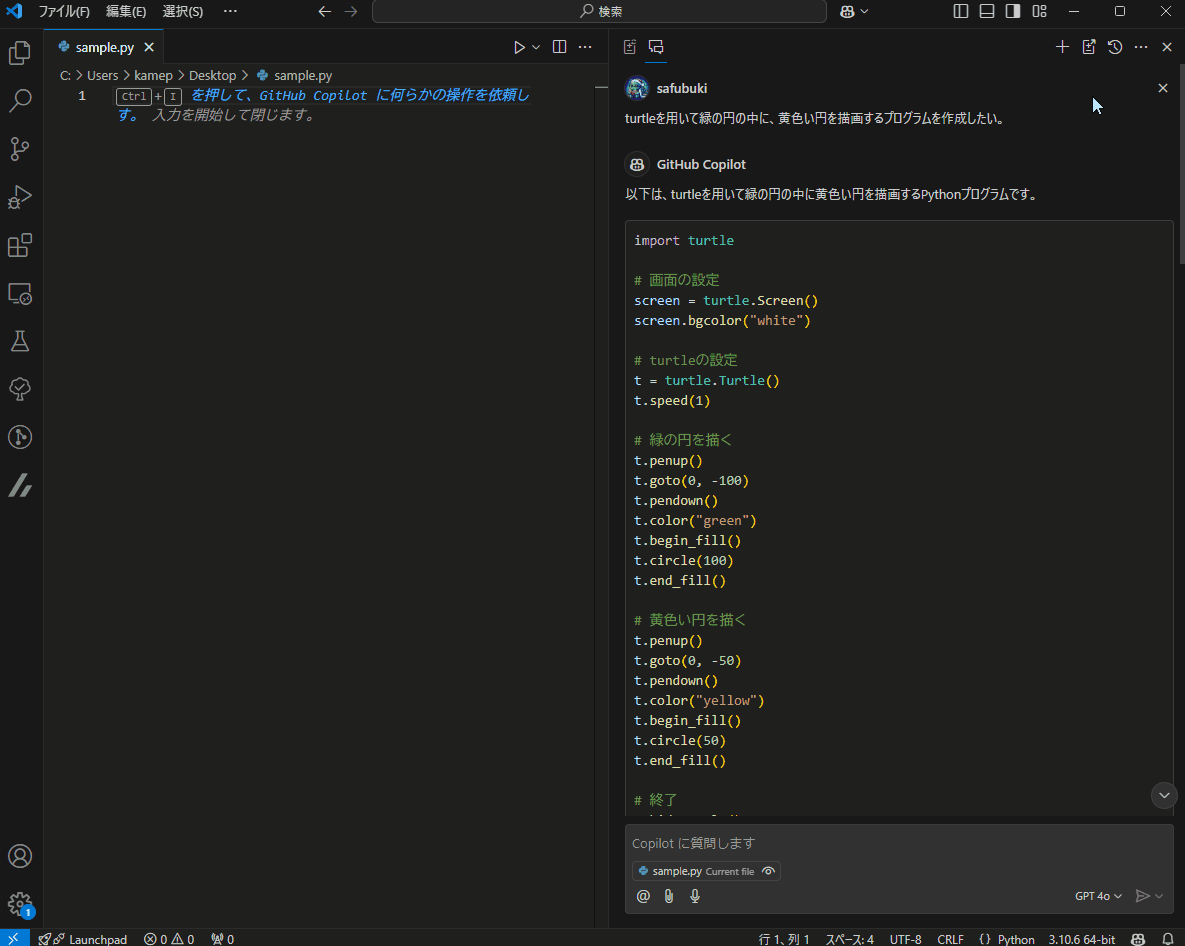Open the 選択(S) menu
Viewport: 1185px width, 946px height.
[183, 11]
